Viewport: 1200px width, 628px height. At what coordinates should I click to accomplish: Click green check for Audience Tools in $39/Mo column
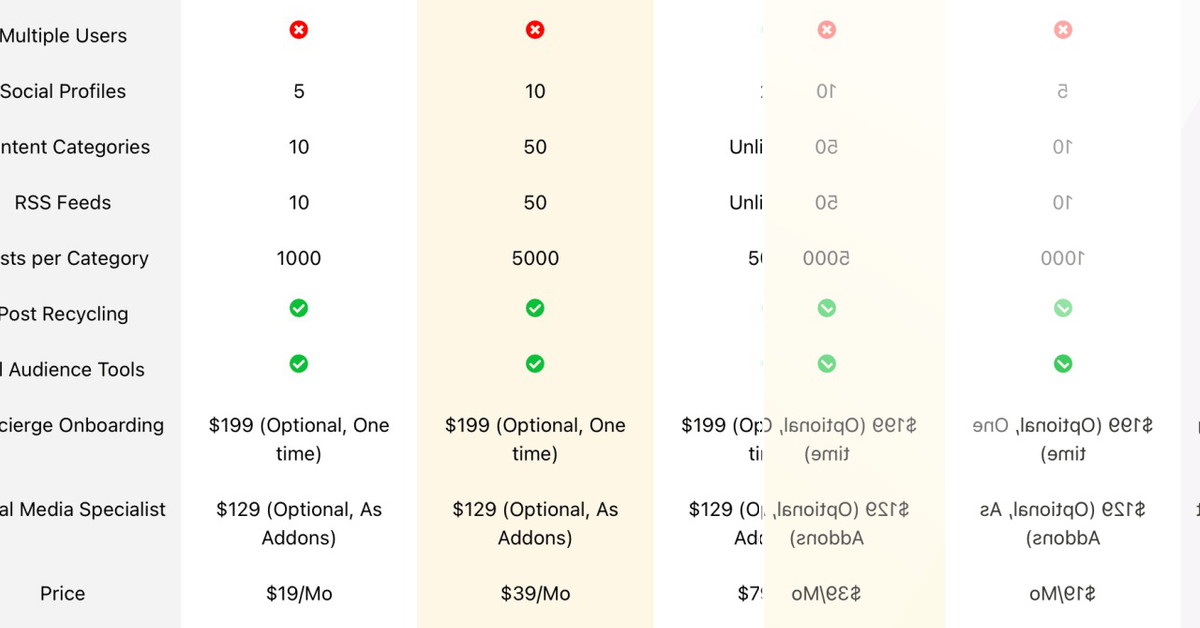tap(535, 363)
